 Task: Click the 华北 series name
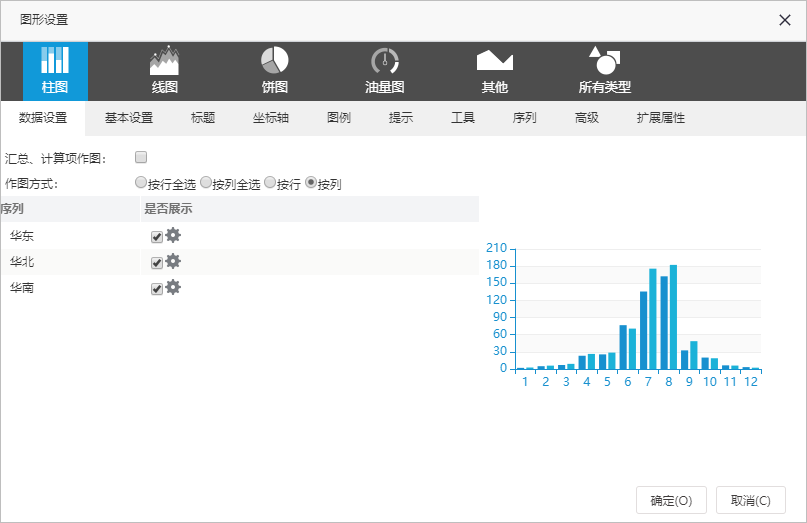[22, 262]
